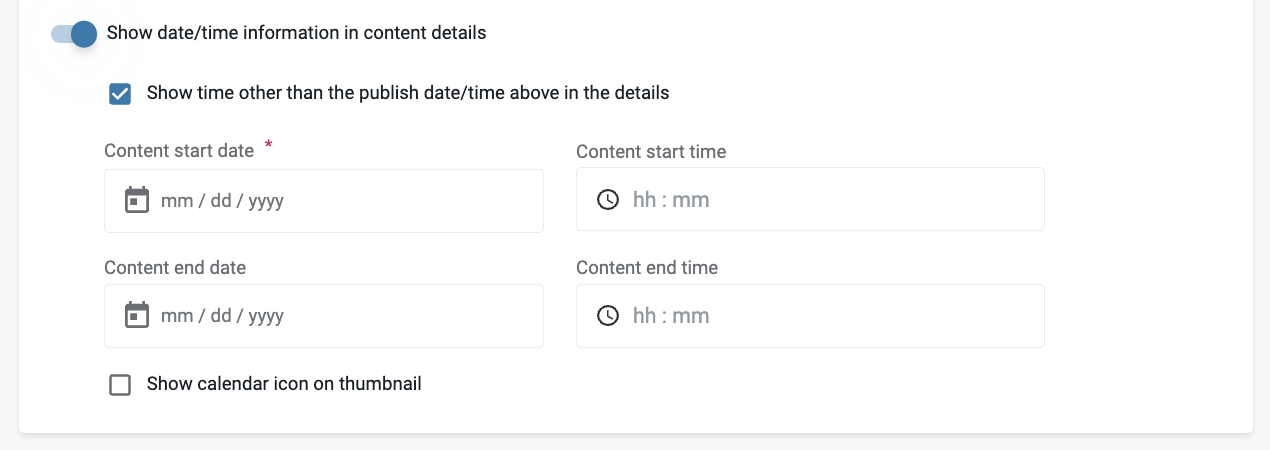Select the day segment of Content end date
Viewport: 1270px width, 450px height.
pos(221,316)
